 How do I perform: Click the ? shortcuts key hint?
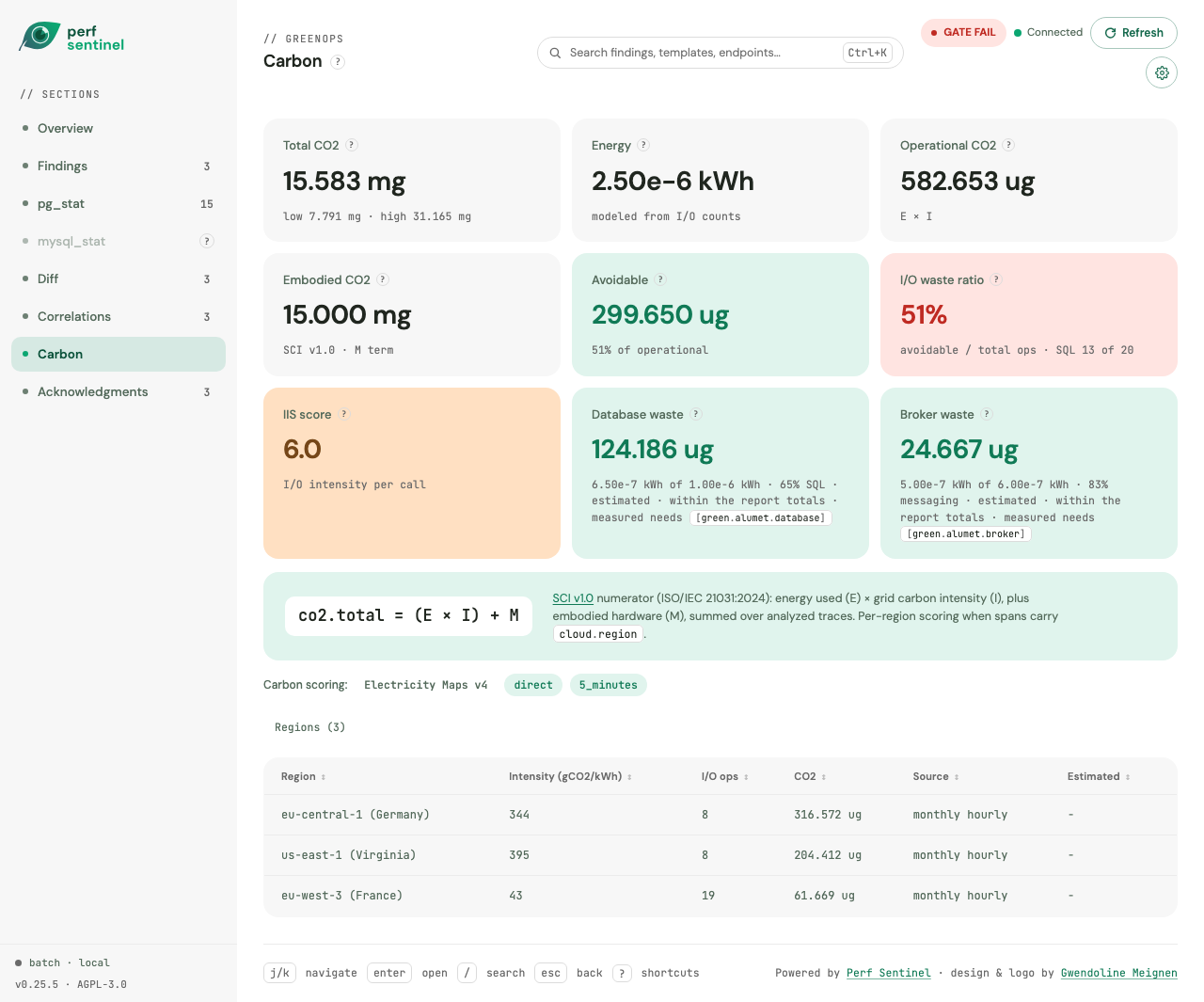coord(622,973)
